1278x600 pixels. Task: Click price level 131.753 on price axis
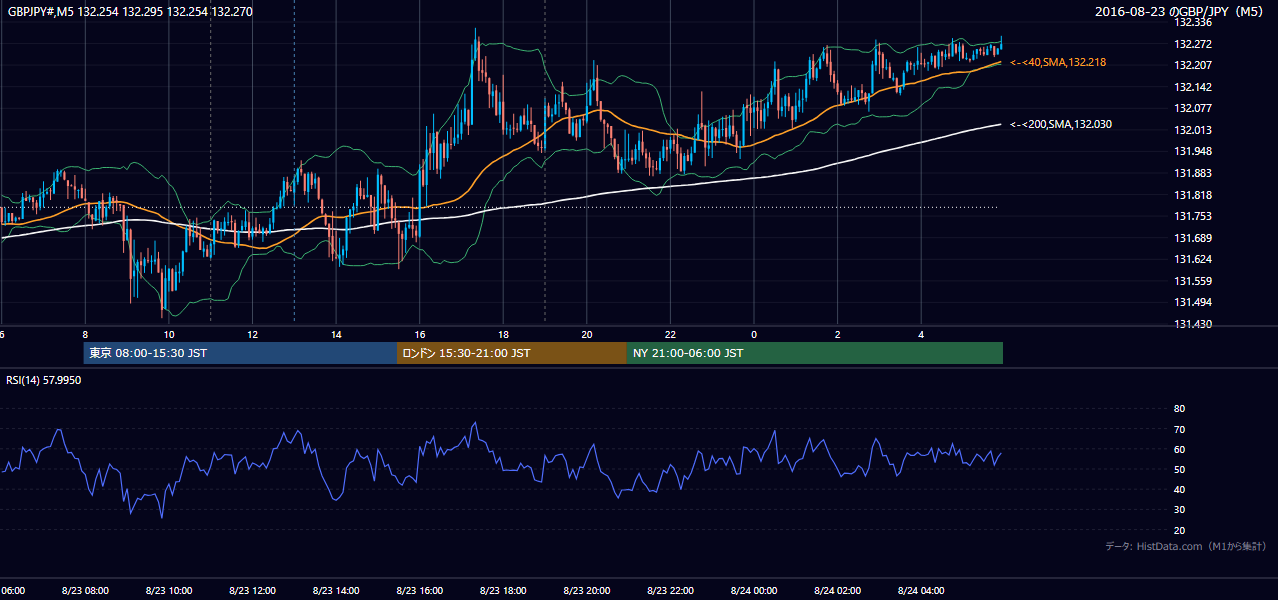(1192, 216)
